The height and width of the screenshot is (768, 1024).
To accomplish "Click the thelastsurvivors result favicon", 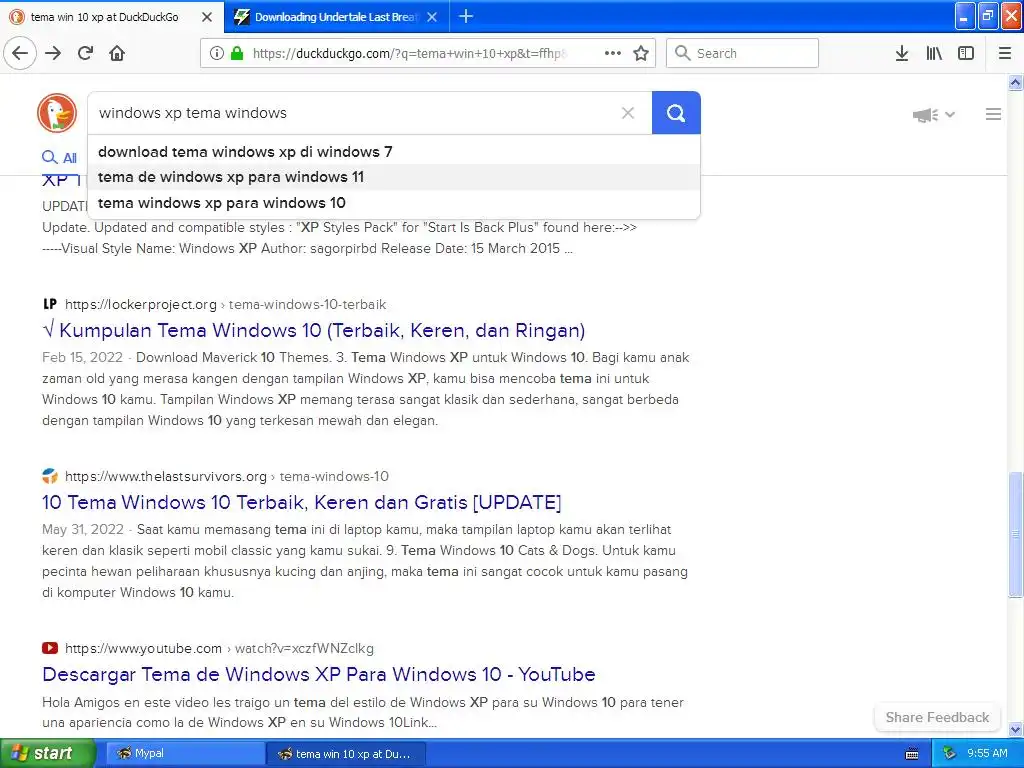I will 50,475.
